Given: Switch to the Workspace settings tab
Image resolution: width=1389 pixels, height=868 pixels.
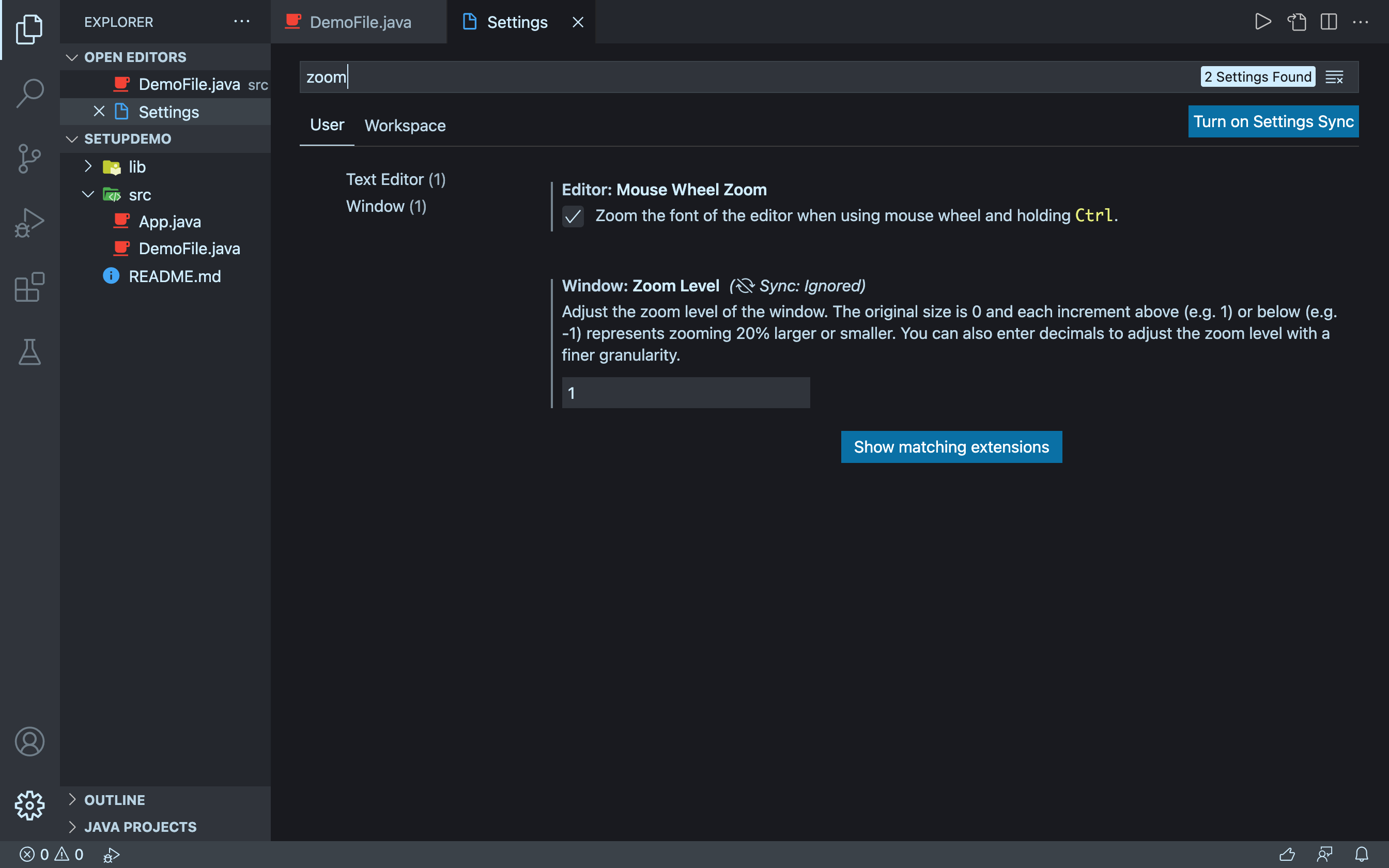Looking at the screenshot, I should pyautogui.click(x=404, y=125).
